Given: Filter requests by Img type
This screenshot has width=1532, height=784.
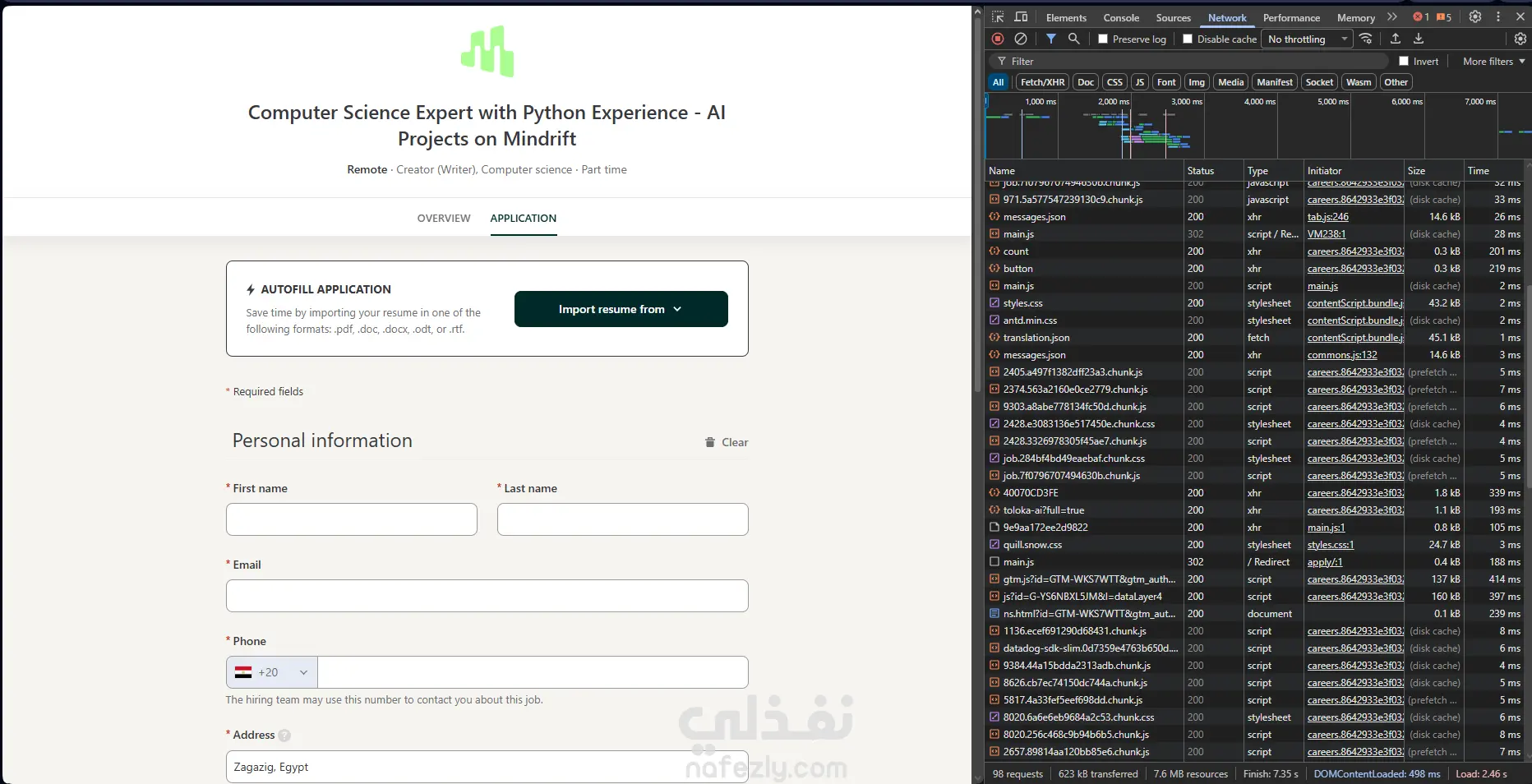Looking at the screenshot, I should pos(1197,82).
